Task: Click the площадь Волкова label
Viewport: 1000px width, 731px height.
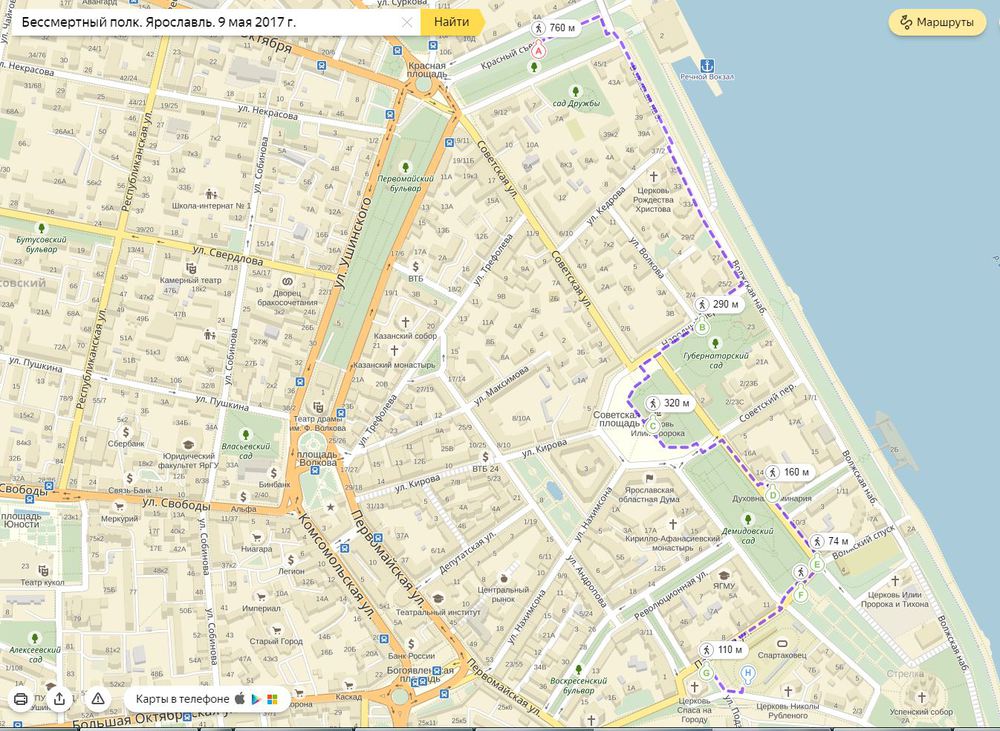Action: tap(318, 458)
